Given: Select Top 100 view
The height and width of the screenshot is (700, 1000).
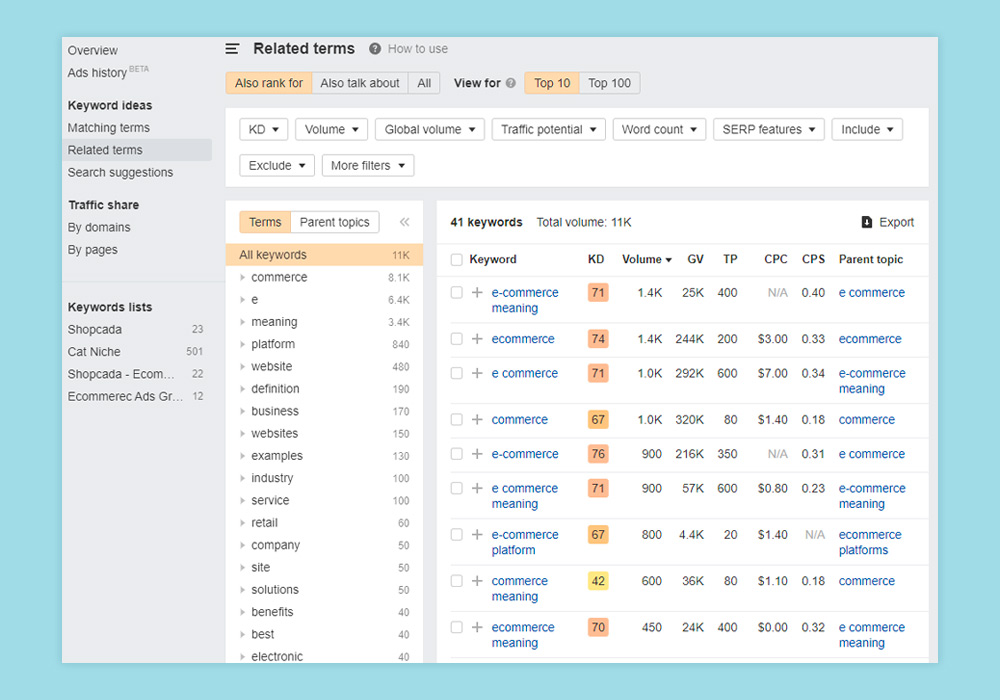Looking at the screenshot, I should coord(609,83).
